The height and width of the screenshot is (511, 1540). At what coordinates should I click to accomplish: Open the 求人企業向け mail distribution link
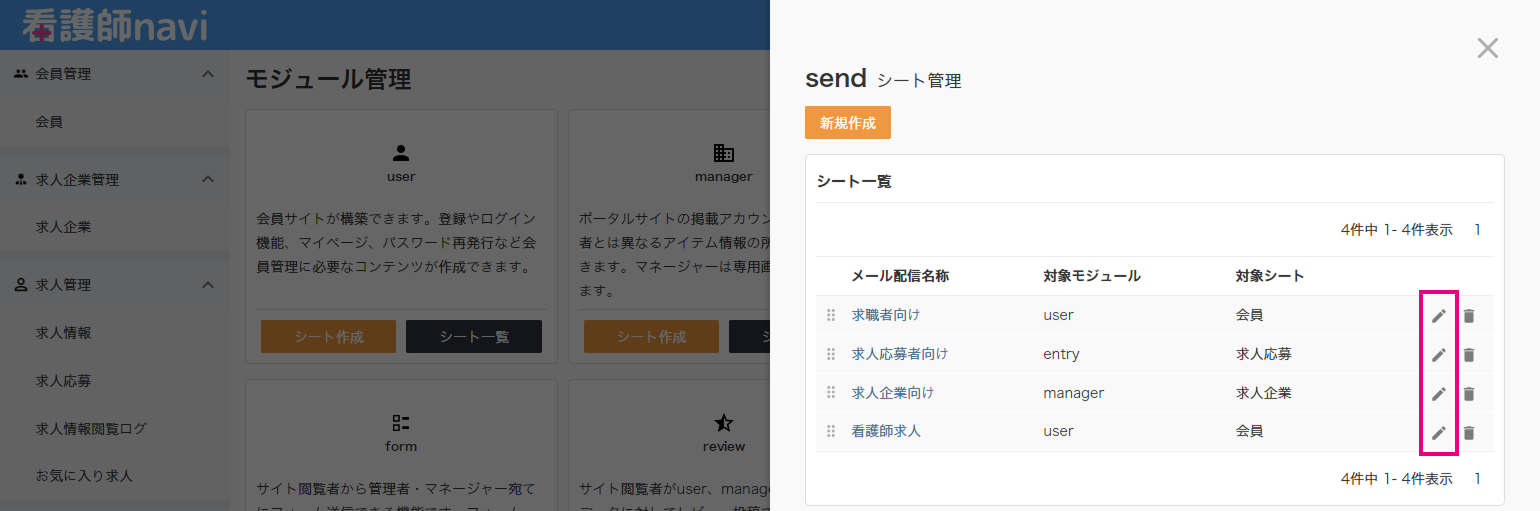[x=892, y=393]
